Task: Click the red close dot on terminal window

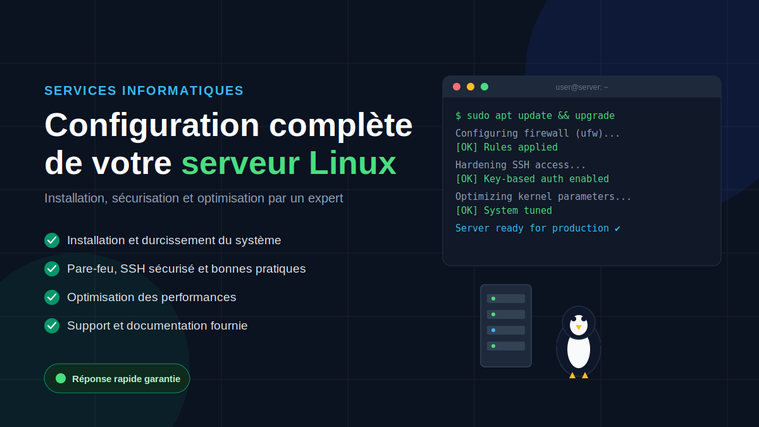Action: 456,87
